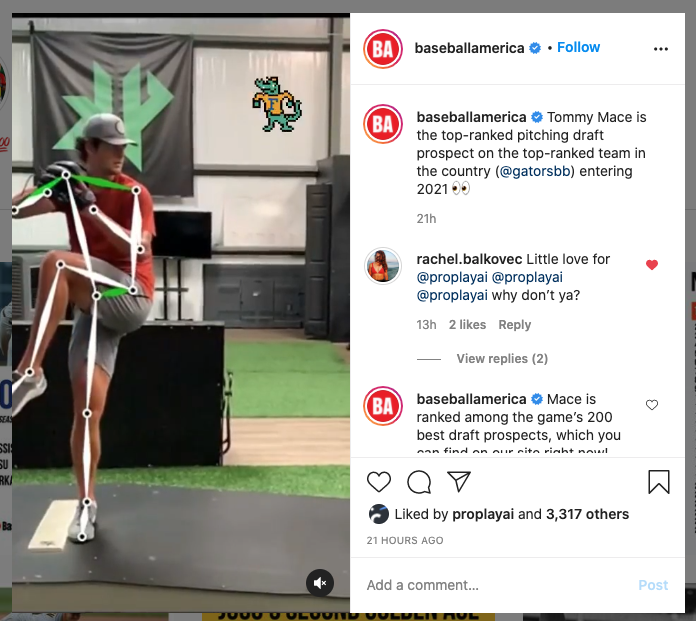Open rachel.balkovec profile picture
The image size is (696, 621).
tap(383, 266)
